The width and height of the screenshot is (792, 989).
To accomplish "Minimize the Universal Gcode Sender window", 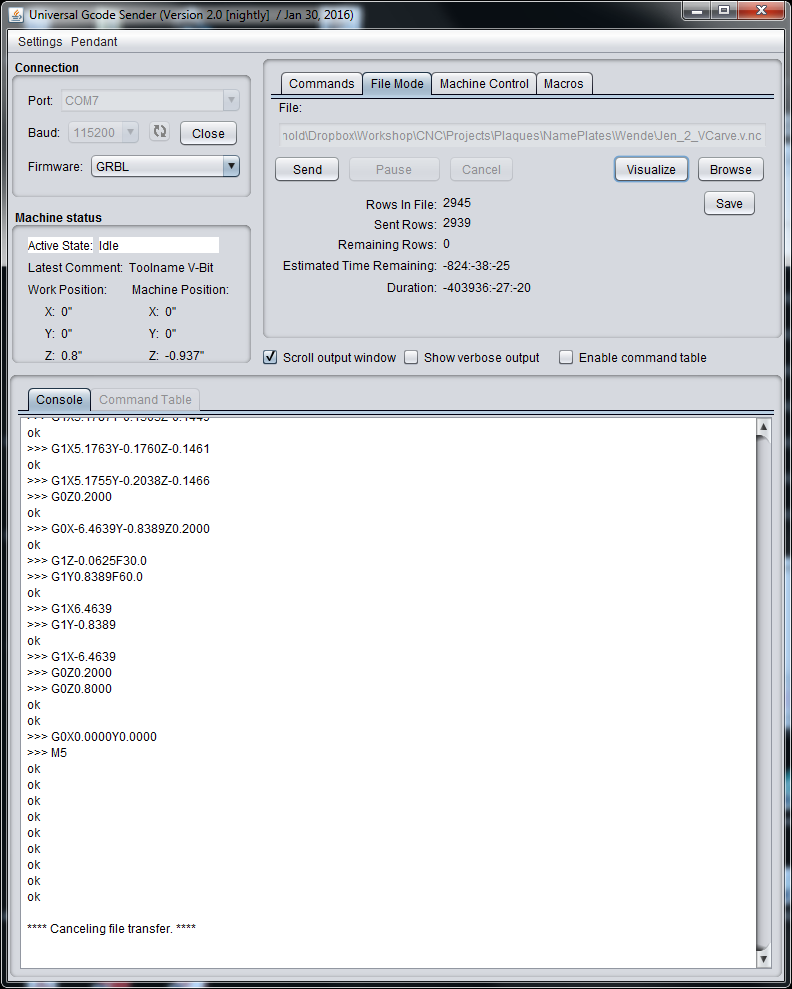I will point(697,11).
